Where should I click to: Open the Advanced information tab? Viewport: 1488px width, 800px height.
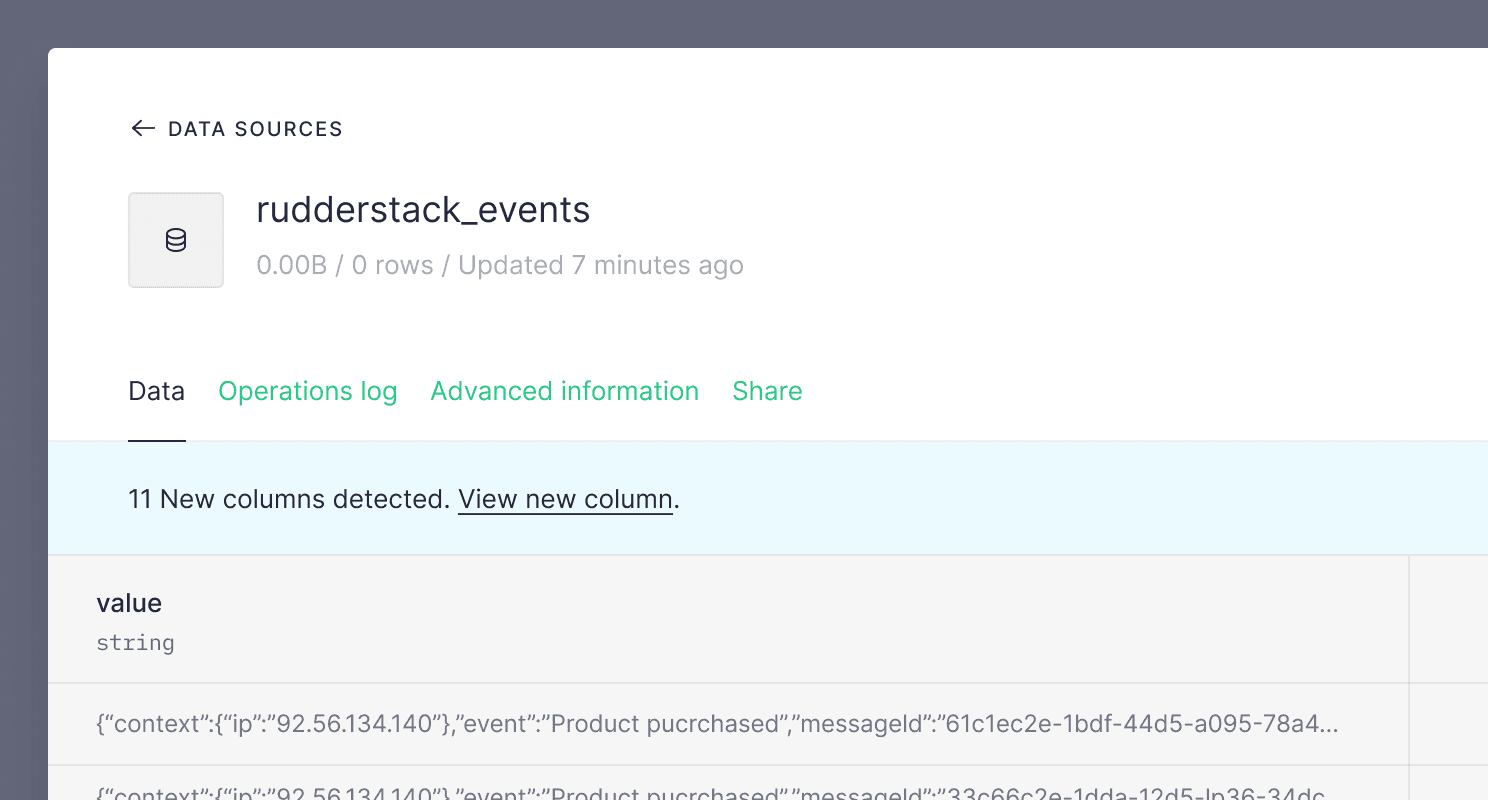click(x=564, y=391)
